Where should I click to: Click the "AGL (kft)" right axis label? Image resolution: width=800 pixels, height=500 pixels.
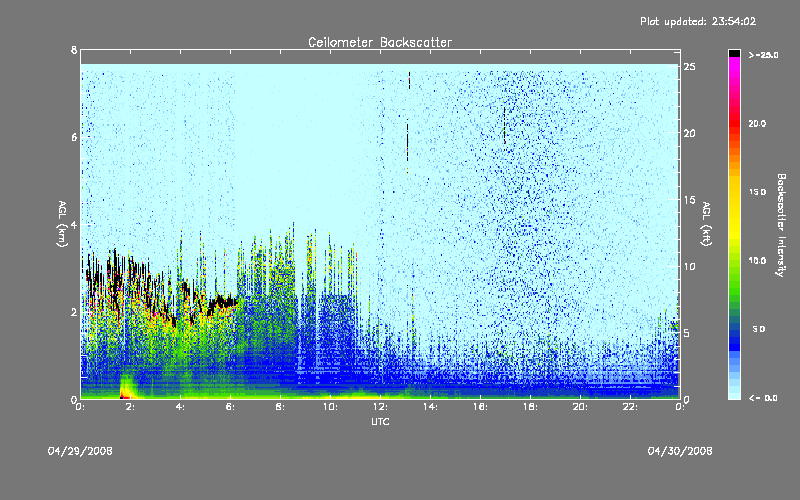[x=707, y=224]
